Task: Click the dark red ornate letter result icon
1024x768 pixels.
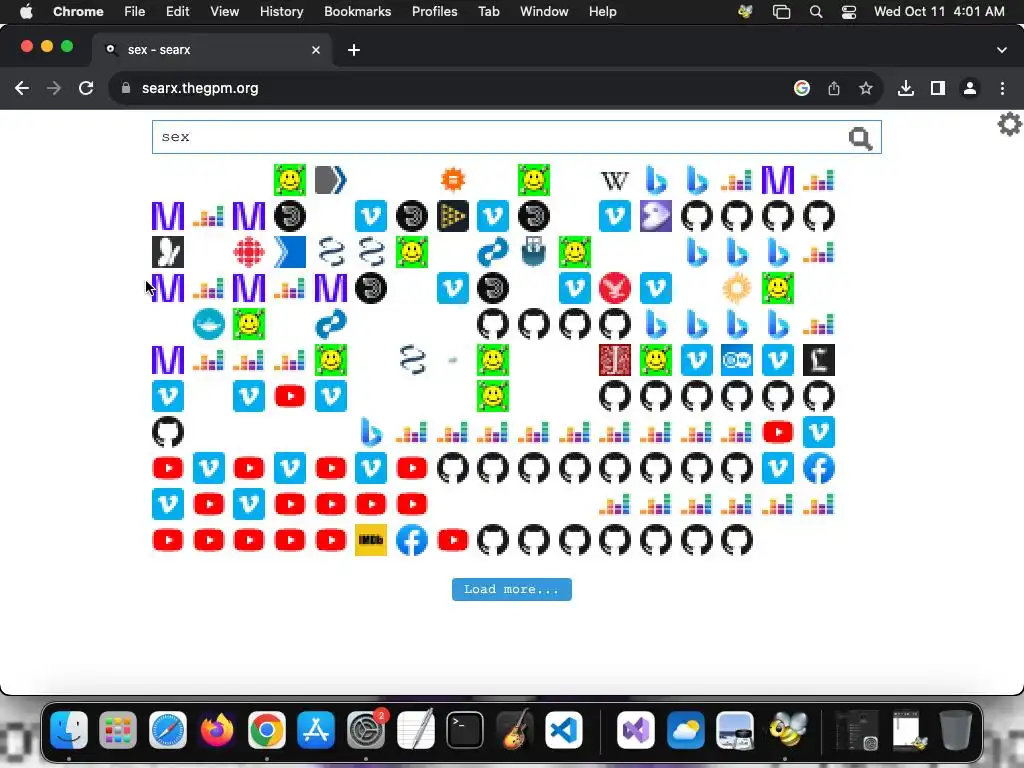Action: pos(615,360)
